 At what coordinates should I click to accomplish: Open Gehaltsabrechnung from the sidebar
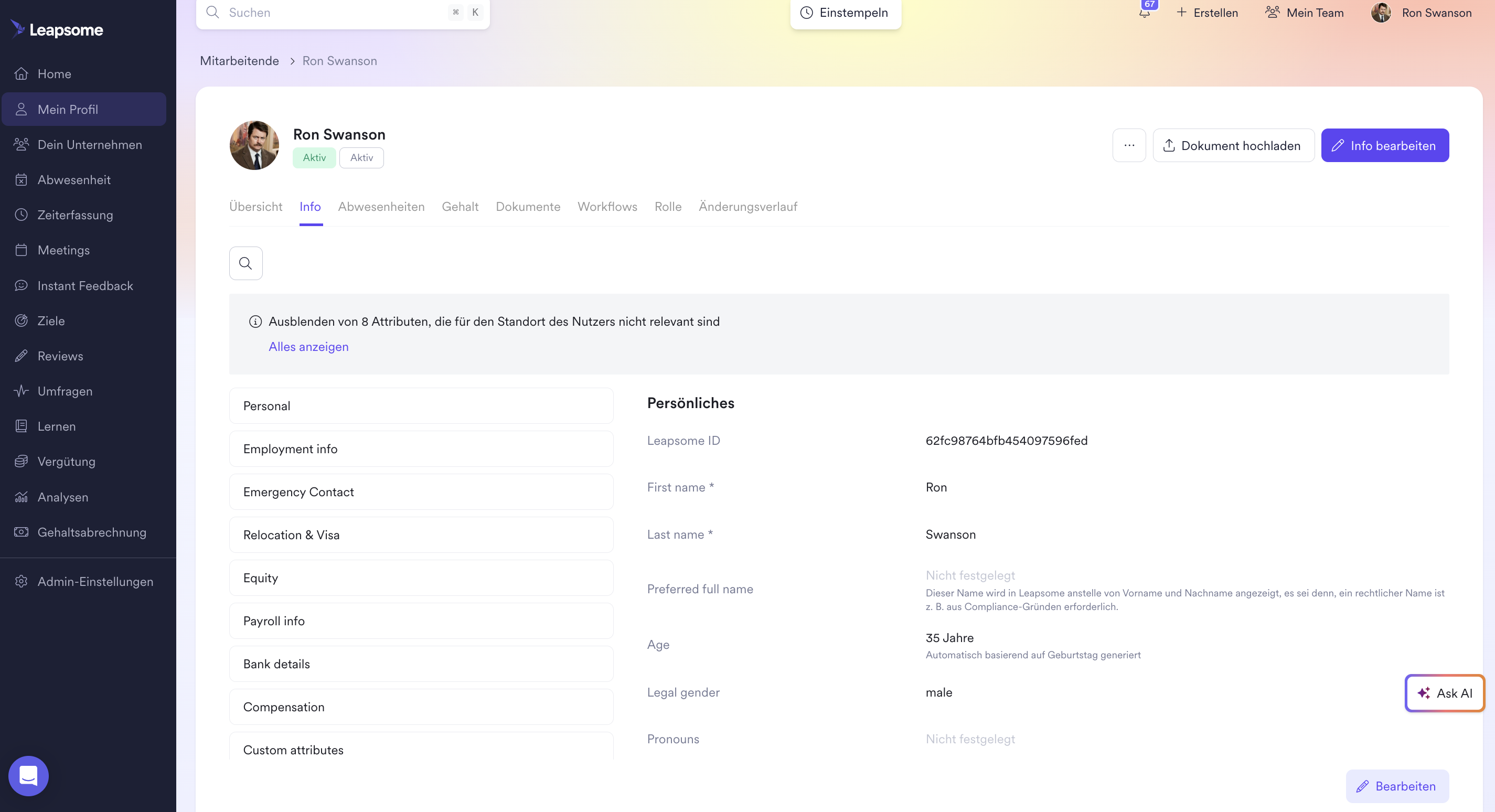92,532
